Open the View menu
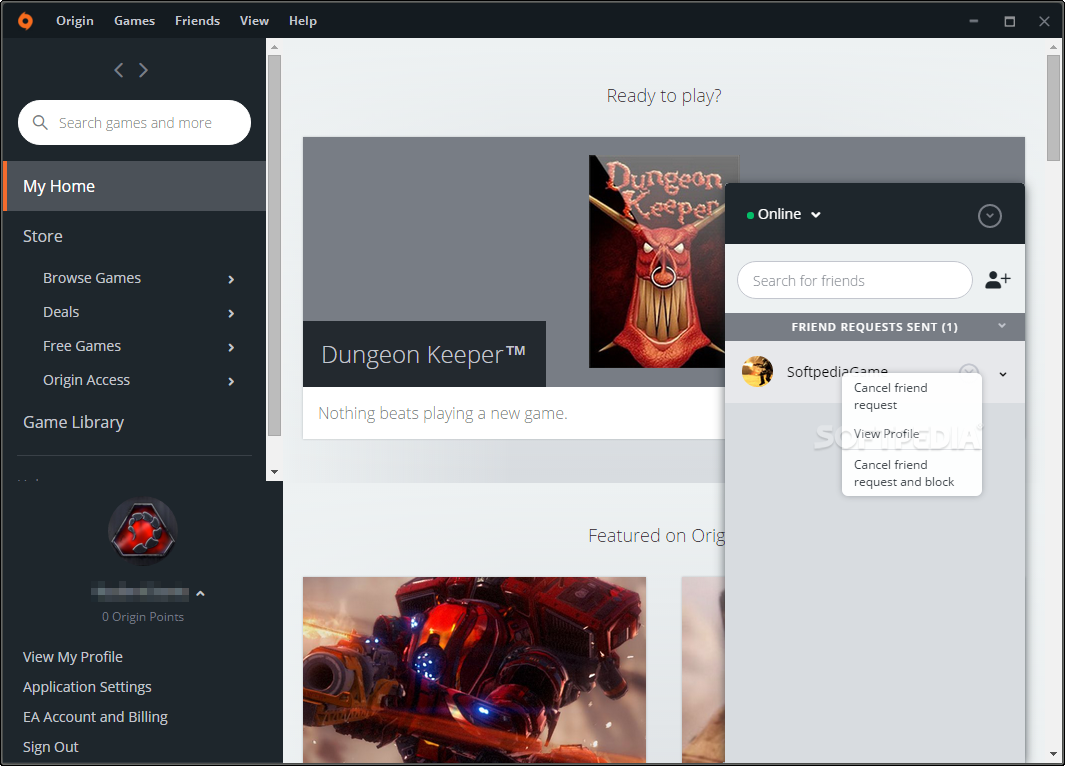Viewport: 1065px width, 766px height. click(254, 21)
